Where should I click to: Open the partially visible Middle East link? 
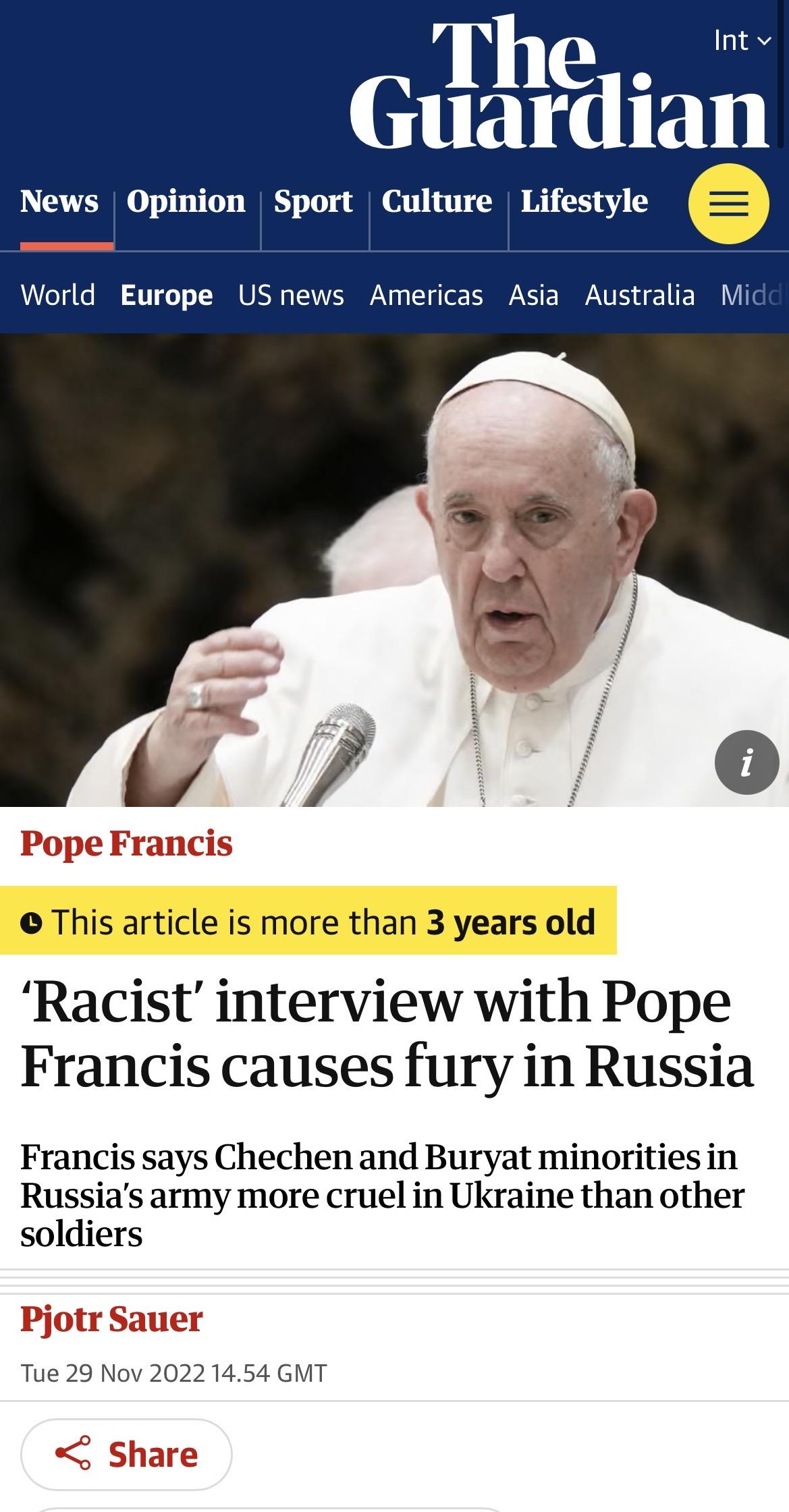[754, 295]
